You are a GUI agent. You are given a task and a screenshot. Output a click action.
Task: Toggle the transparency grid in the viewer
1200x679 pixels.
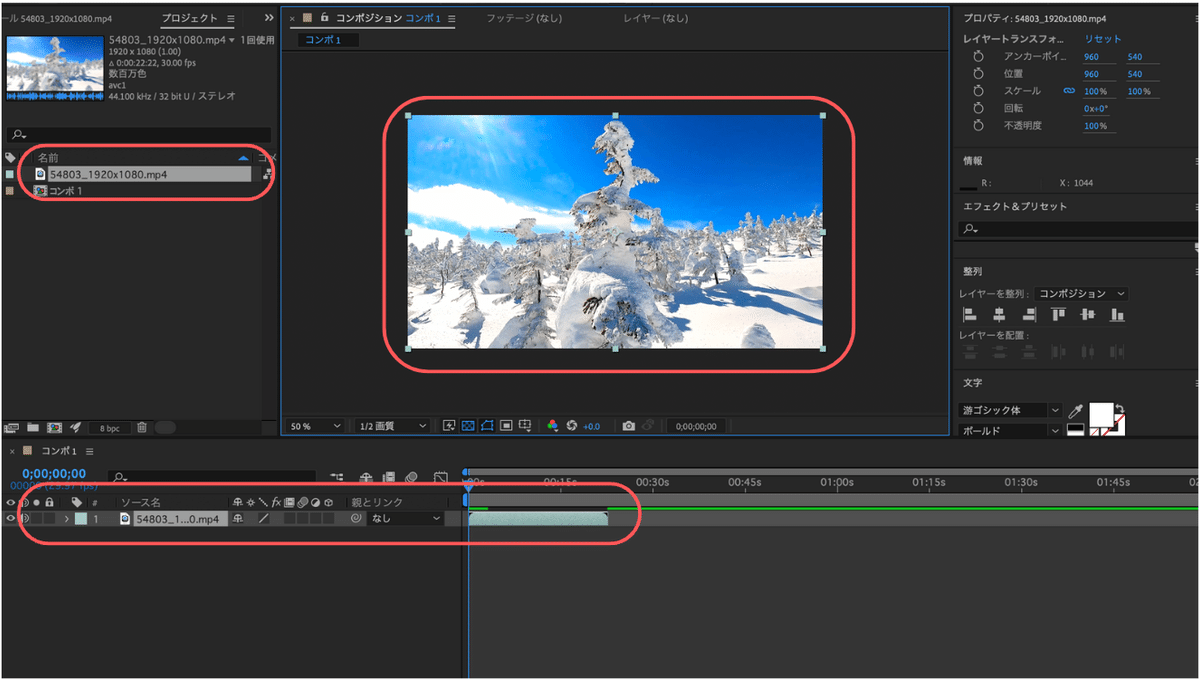coord(468,425)
